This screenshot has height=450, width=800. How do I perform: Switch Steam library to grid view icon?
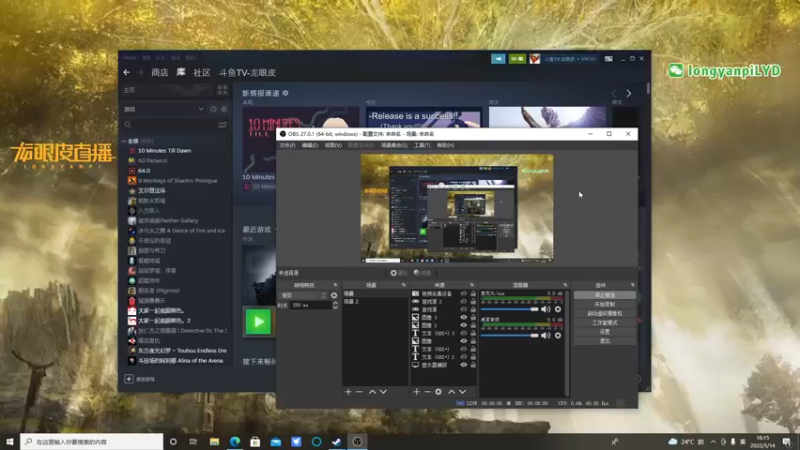pyautogui.click(x=222, y=90)
